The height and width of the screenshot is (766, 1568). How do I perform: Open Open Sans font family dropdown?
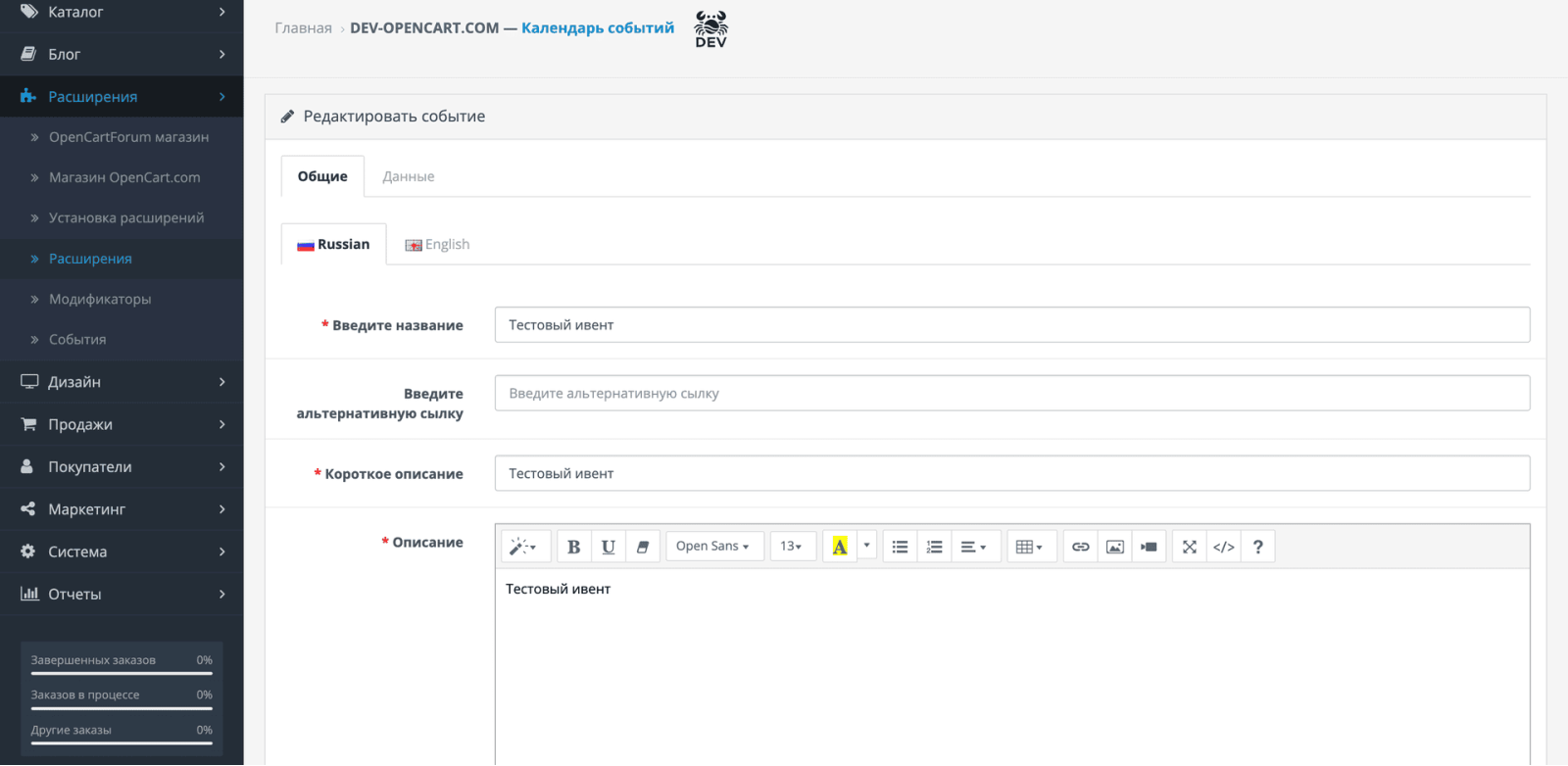714,547
